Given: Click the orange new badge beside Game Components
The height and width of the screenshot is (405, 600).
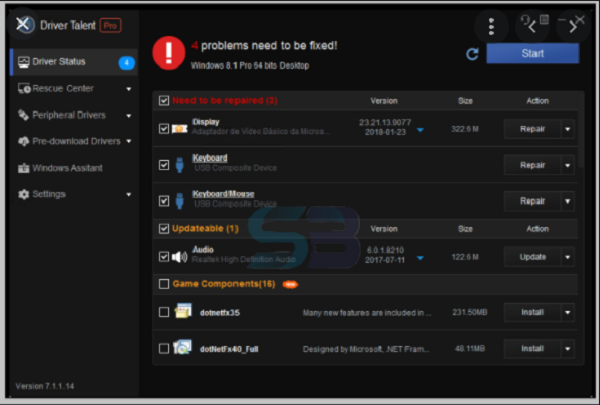Looking at the screenshot, I should 290,284.
